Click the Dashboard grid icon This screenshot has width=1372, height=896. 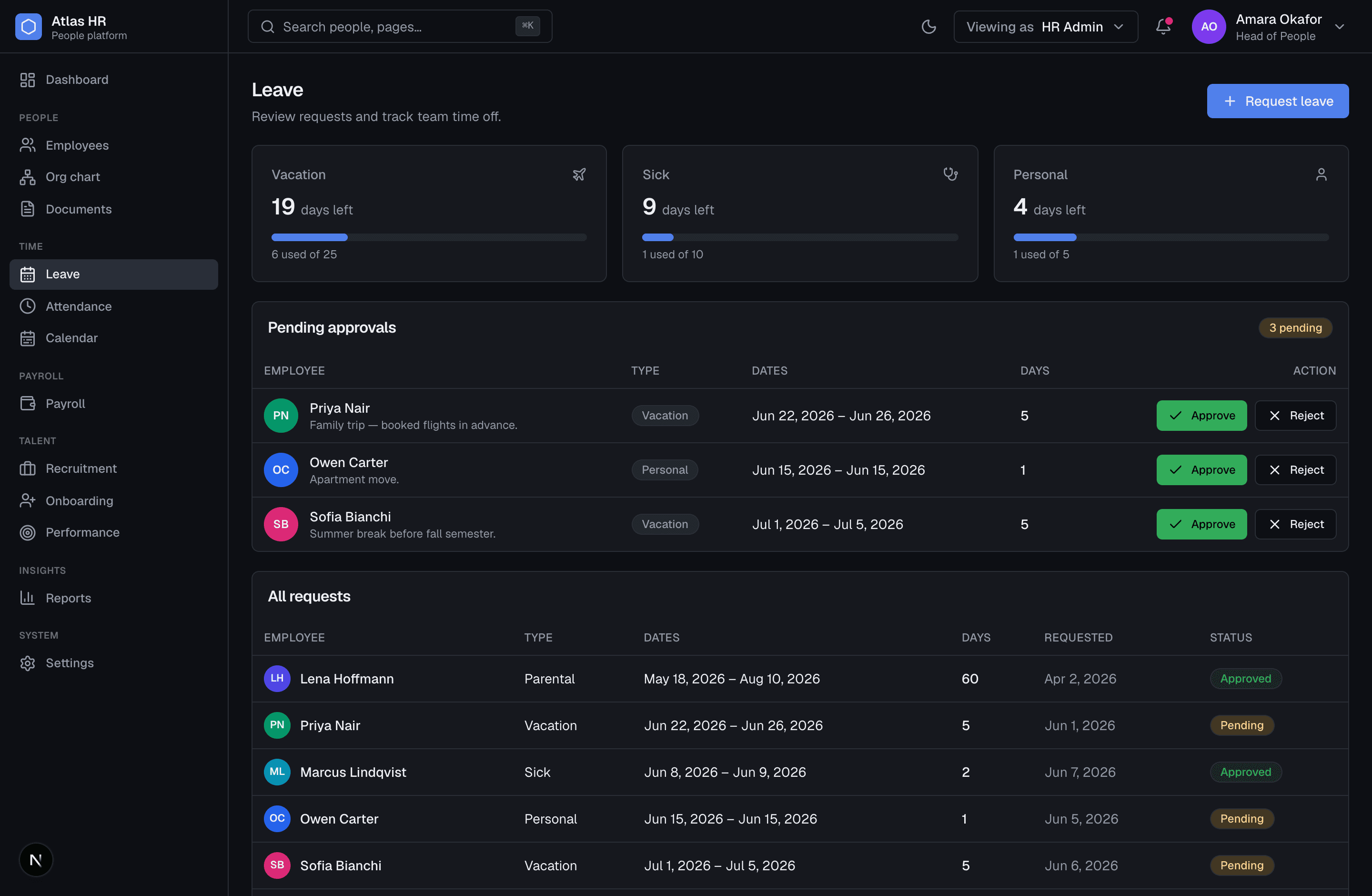pyautogui.click(x=28, y=80)
